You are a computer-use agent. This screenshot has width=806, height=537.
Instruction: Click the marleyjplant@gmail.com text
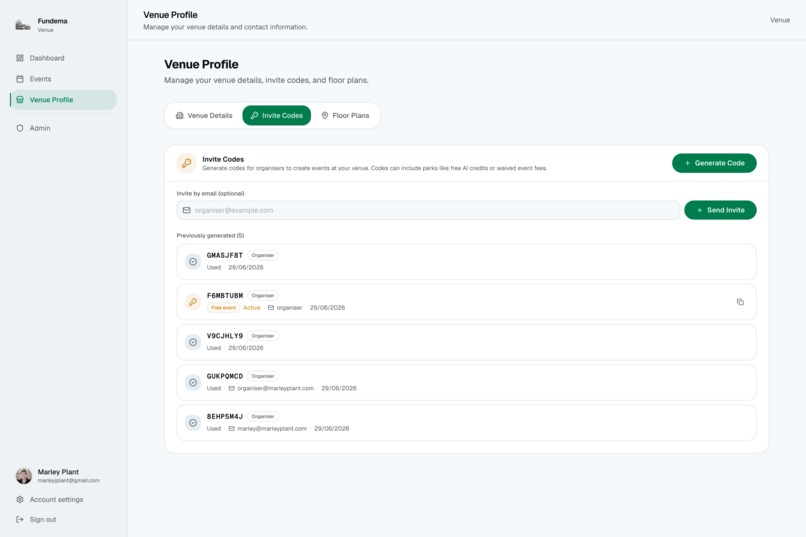[x=68, y=480]
